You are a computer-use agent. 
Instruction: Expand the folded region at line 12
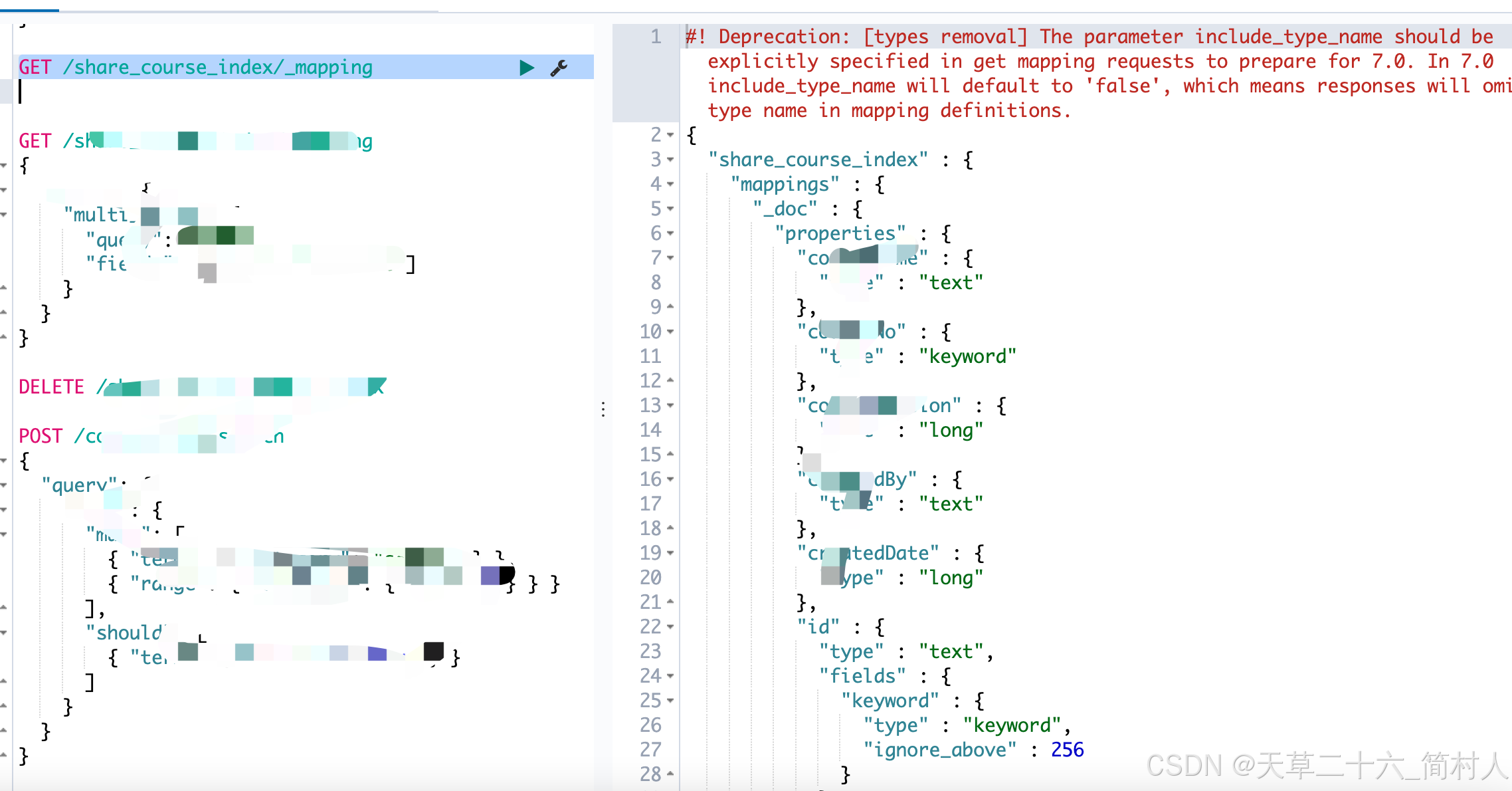tap(670, 381)
